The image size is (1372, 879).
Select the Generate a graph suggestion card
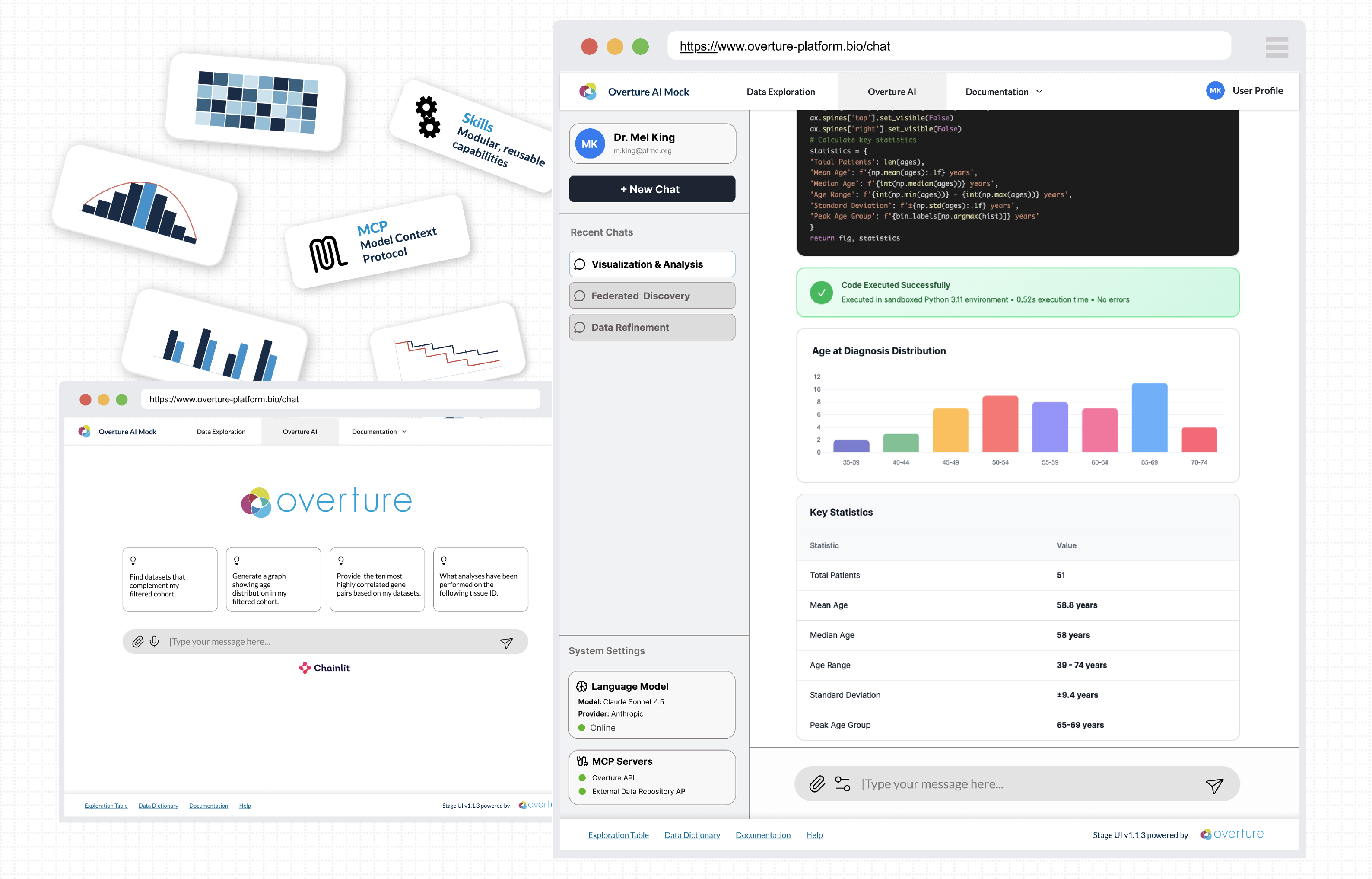tap(273, 580)
